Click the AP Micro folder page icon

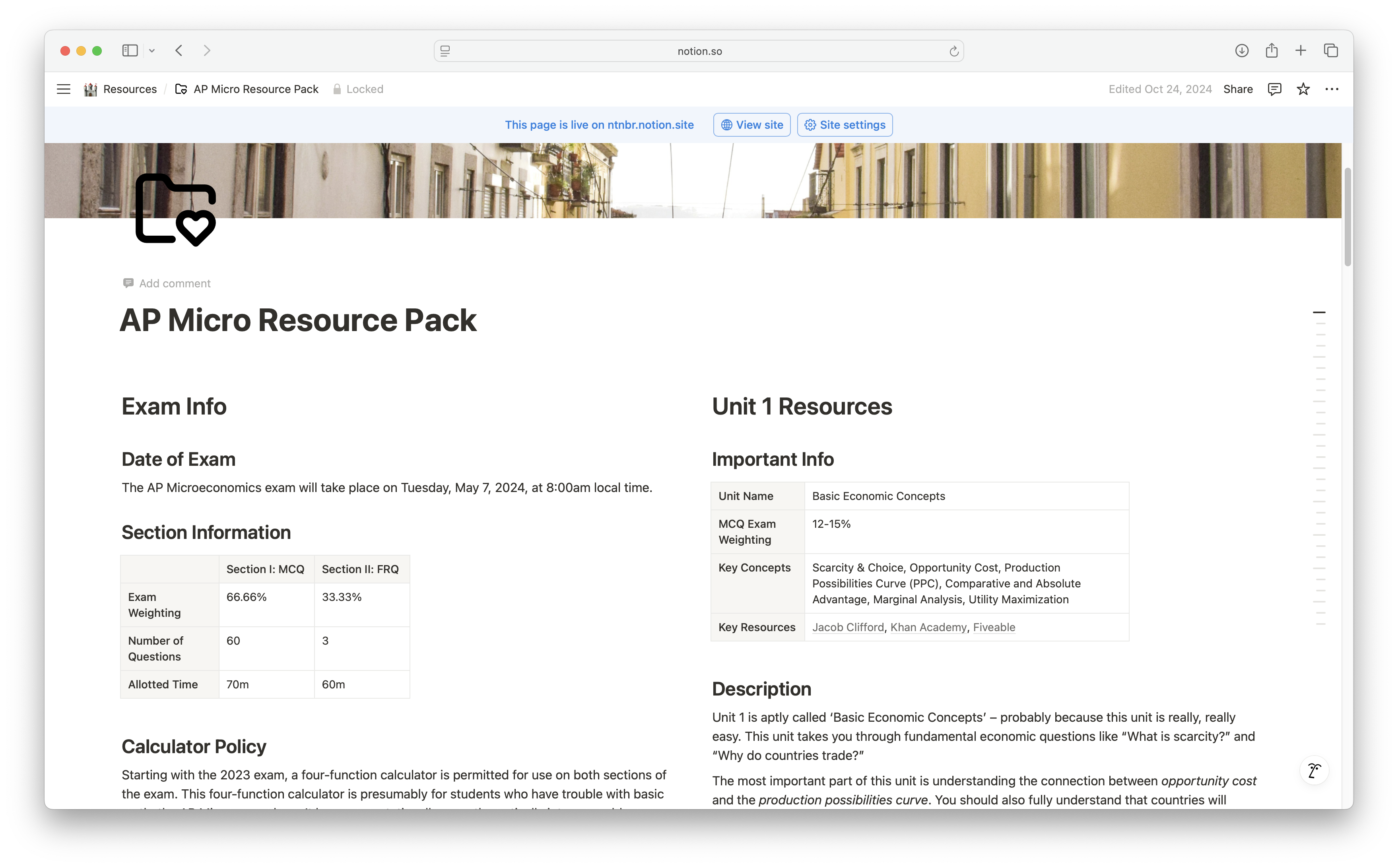180,89
